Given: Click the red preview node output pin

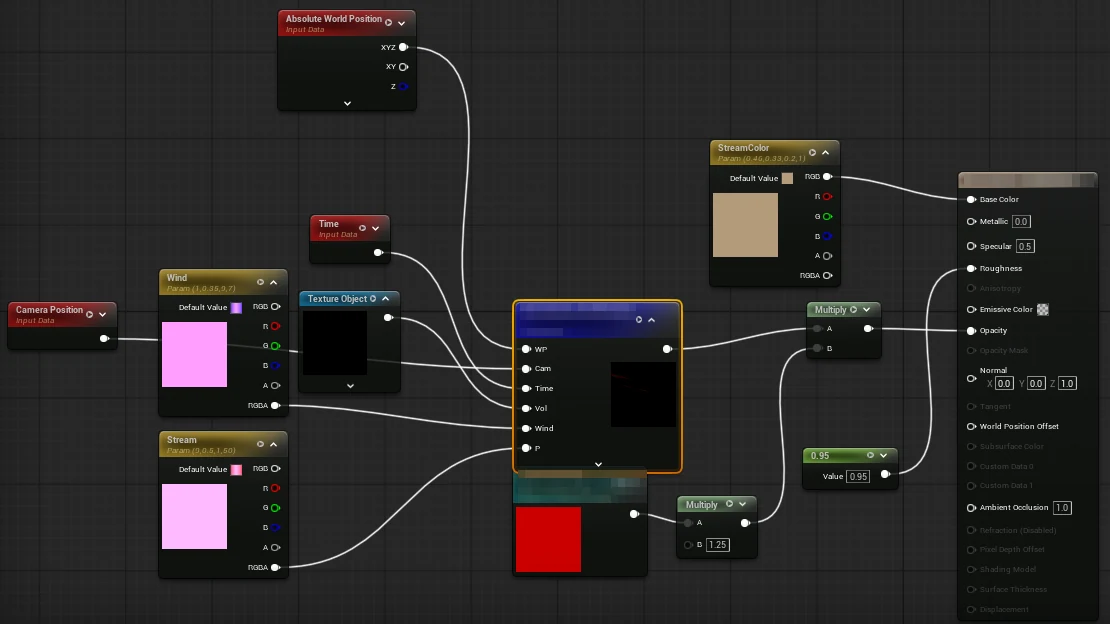Looking at the screenshot, I should 634,514.
